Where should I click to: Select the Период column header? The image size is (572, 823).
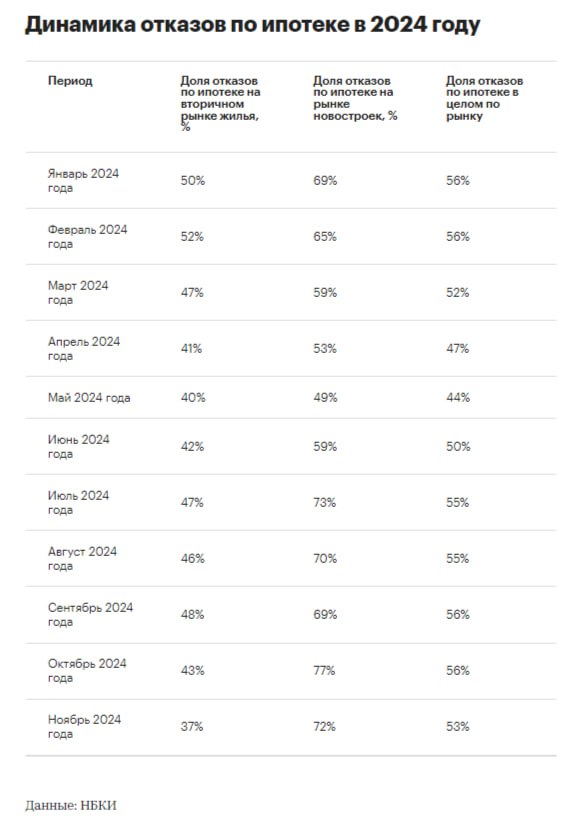tap(70, 81)
